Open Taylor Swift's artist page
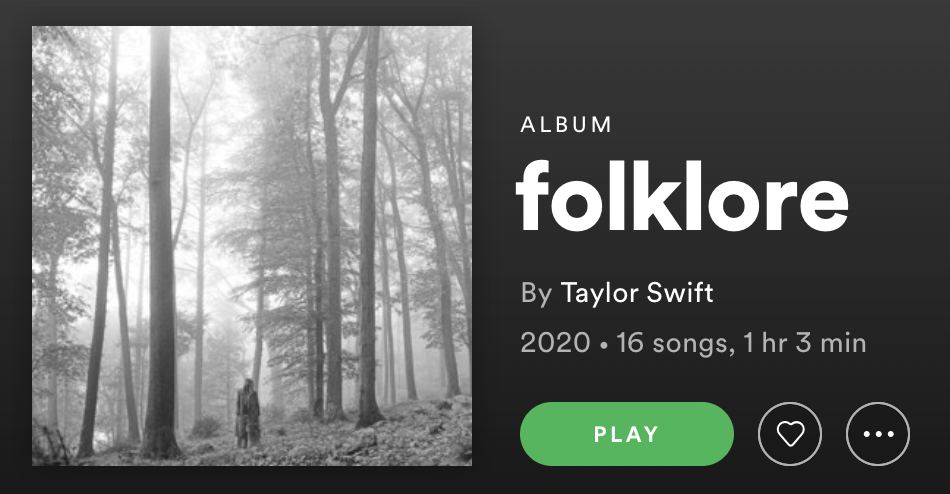Viewport: 950px width, 494px height. click(x=637, y=293)
